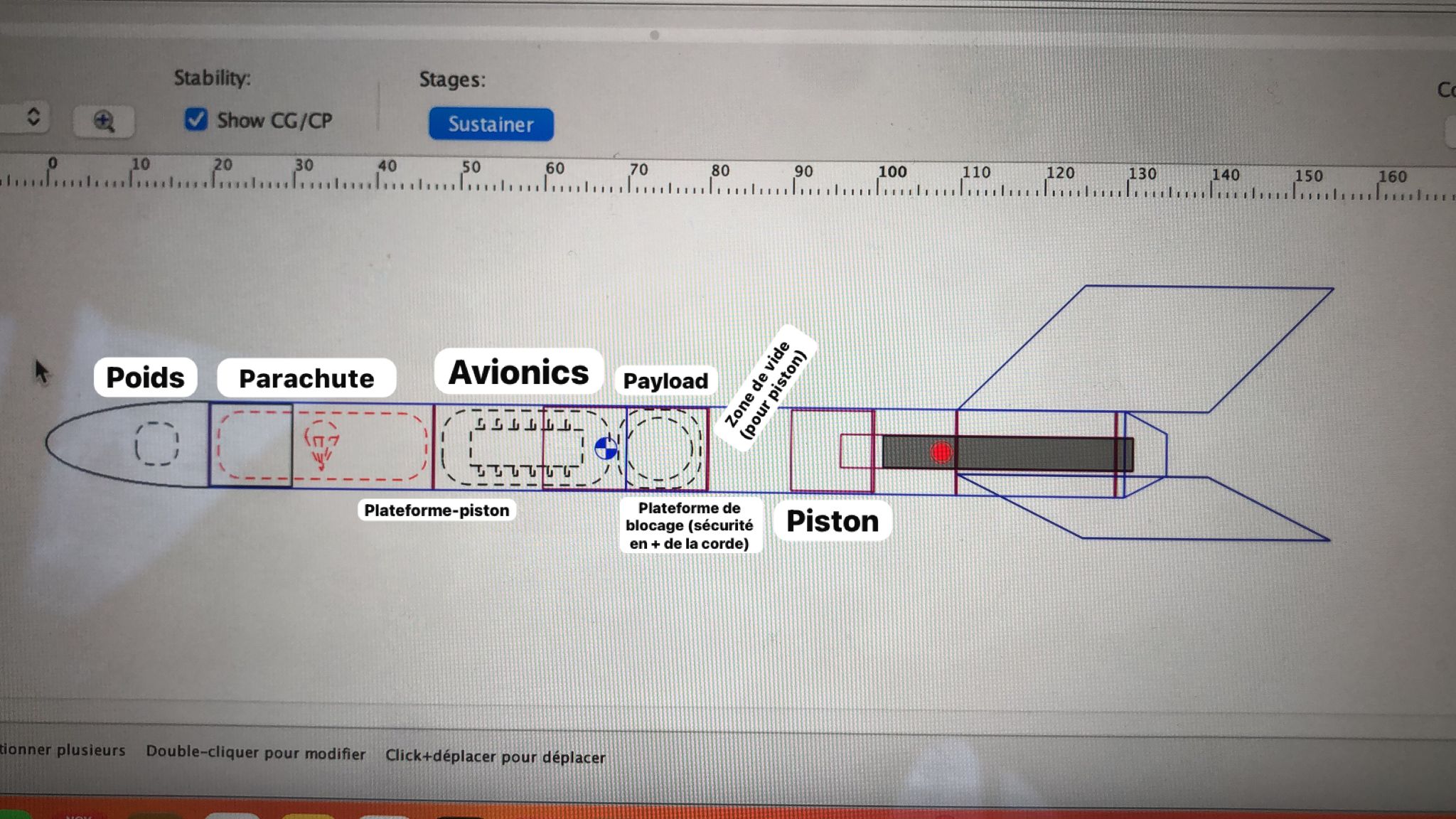Select the dark gray motor tube
The image size is (1456, 819).
pyautogui.click(x=1008, y=453)
